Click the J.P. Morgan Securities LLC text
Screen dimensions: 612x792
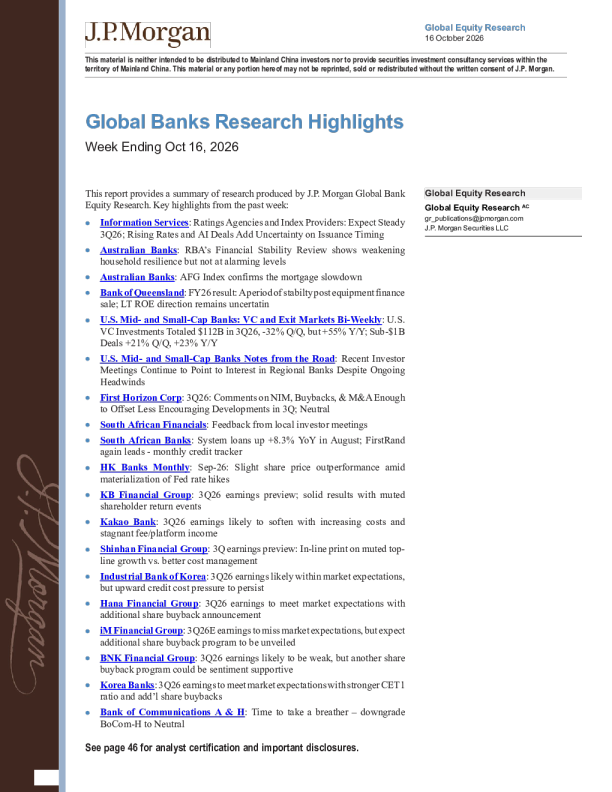[x=467, y=228]
